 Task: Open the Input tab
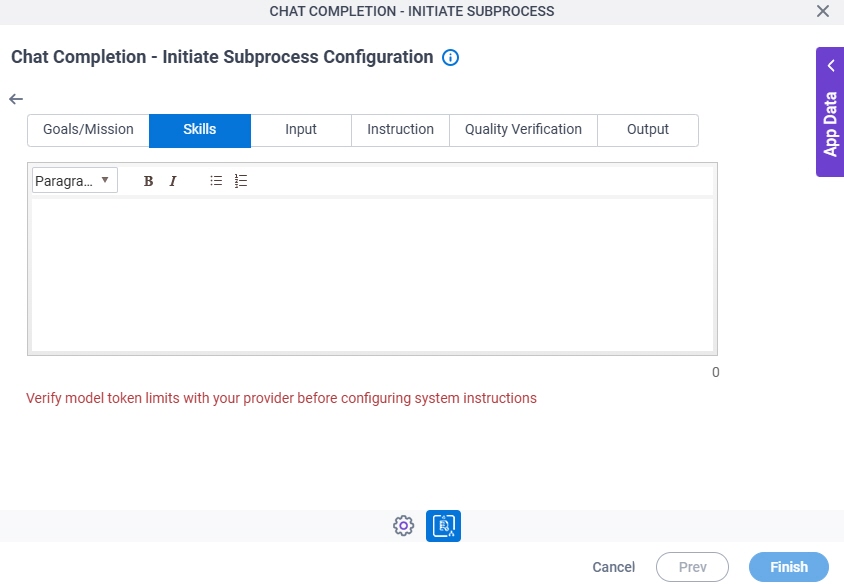(301, 130)
